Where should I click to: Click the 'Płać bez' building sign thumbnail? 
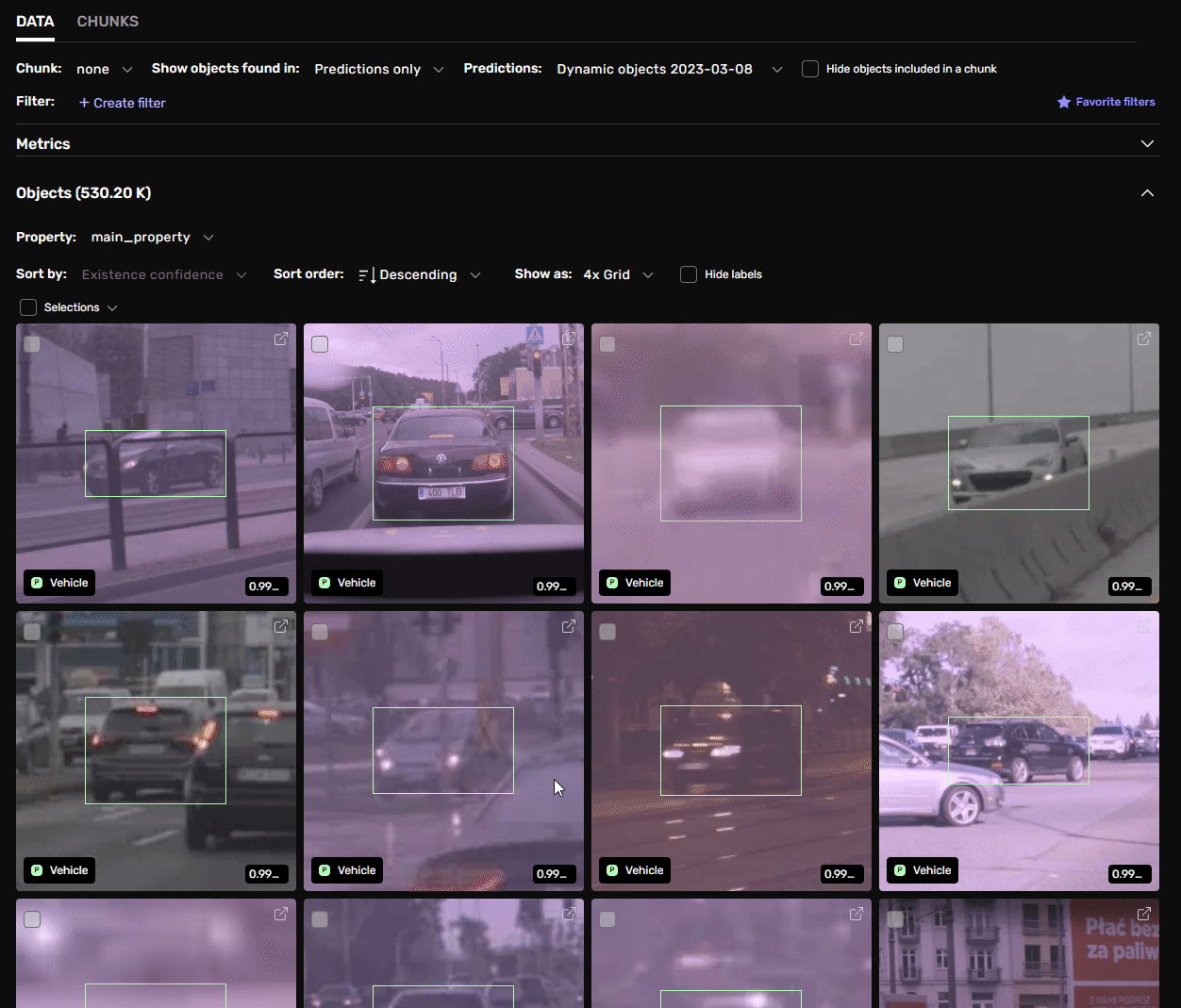1019,953
